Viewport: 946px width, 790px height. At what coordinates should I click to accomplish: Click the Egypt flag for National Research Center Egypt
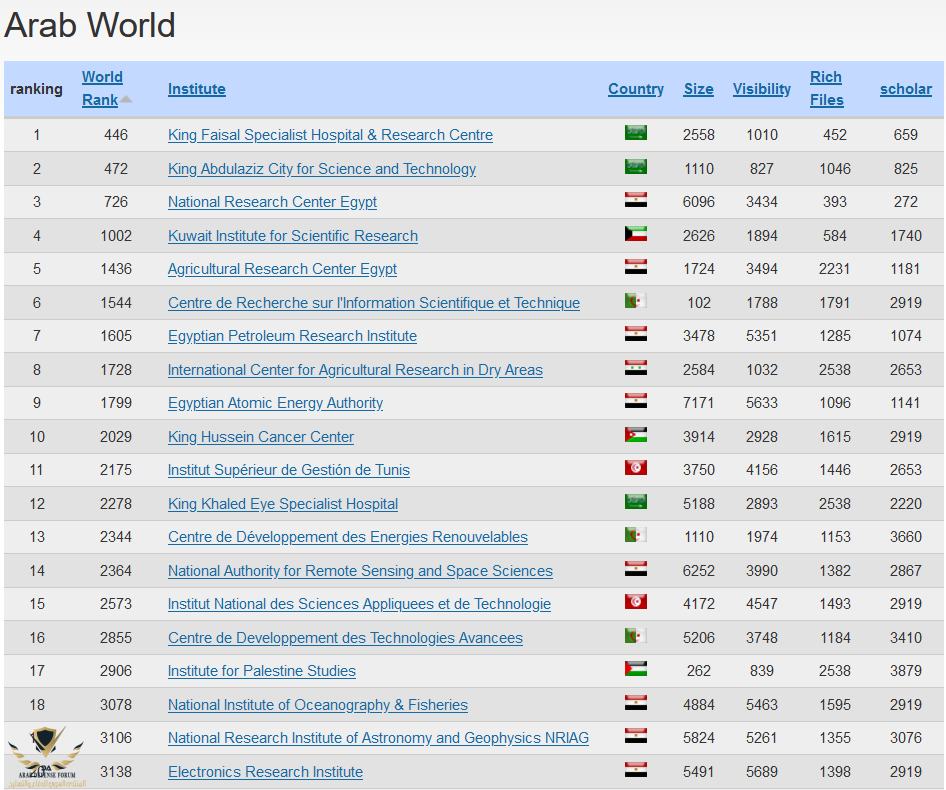(x=636, y=200)
